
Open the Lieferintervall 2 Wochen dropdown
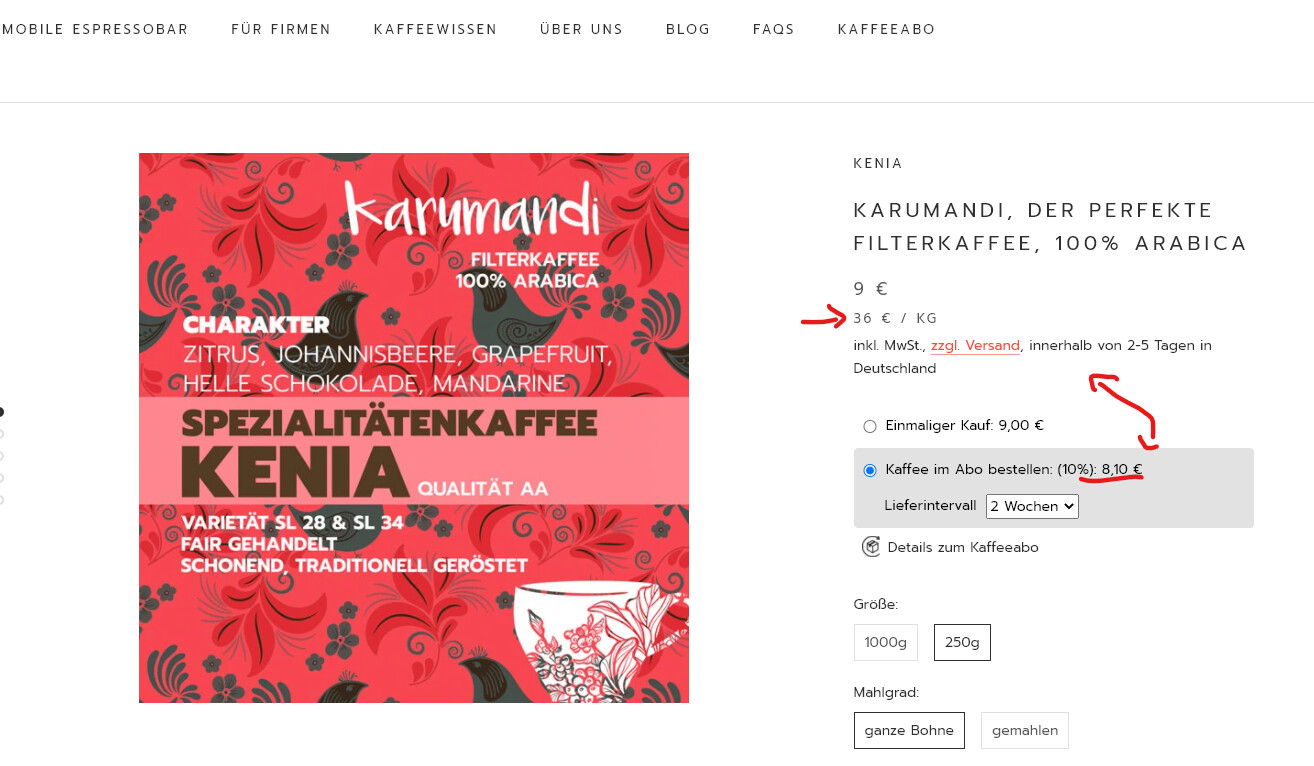pos(1032,506)
